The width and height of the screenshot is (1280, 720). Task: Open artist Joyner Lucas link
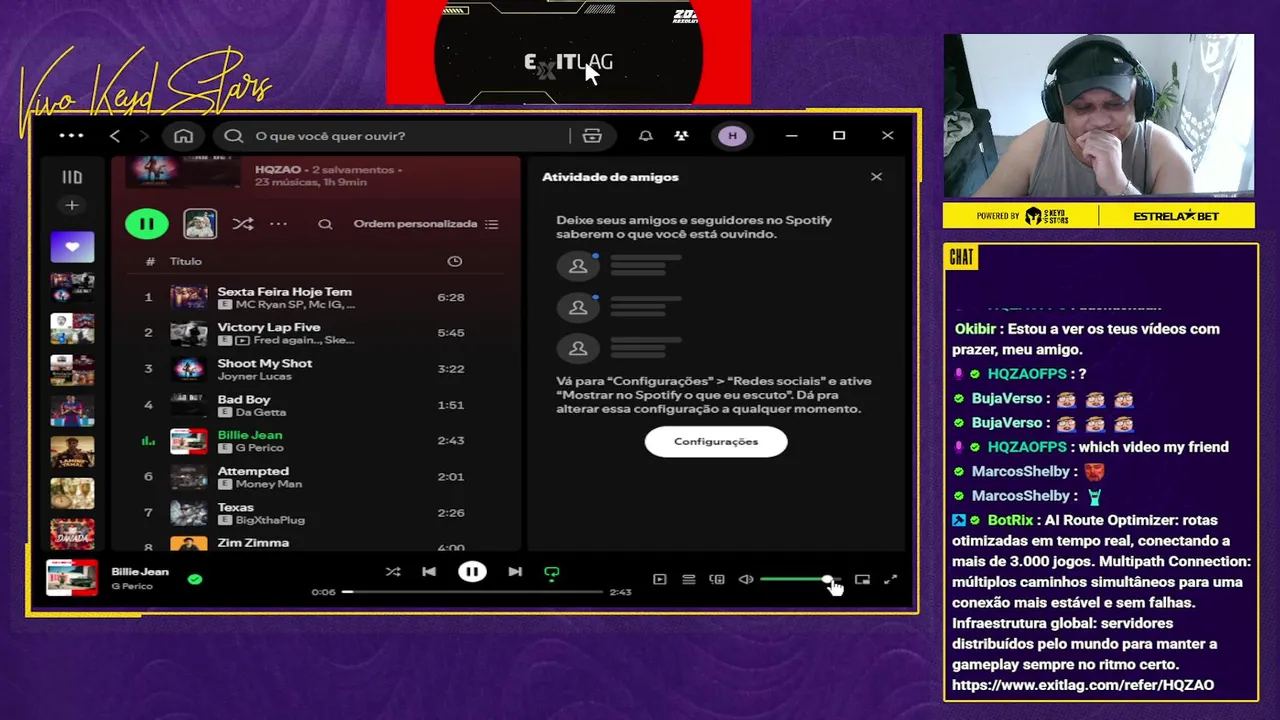coord(255,377)
